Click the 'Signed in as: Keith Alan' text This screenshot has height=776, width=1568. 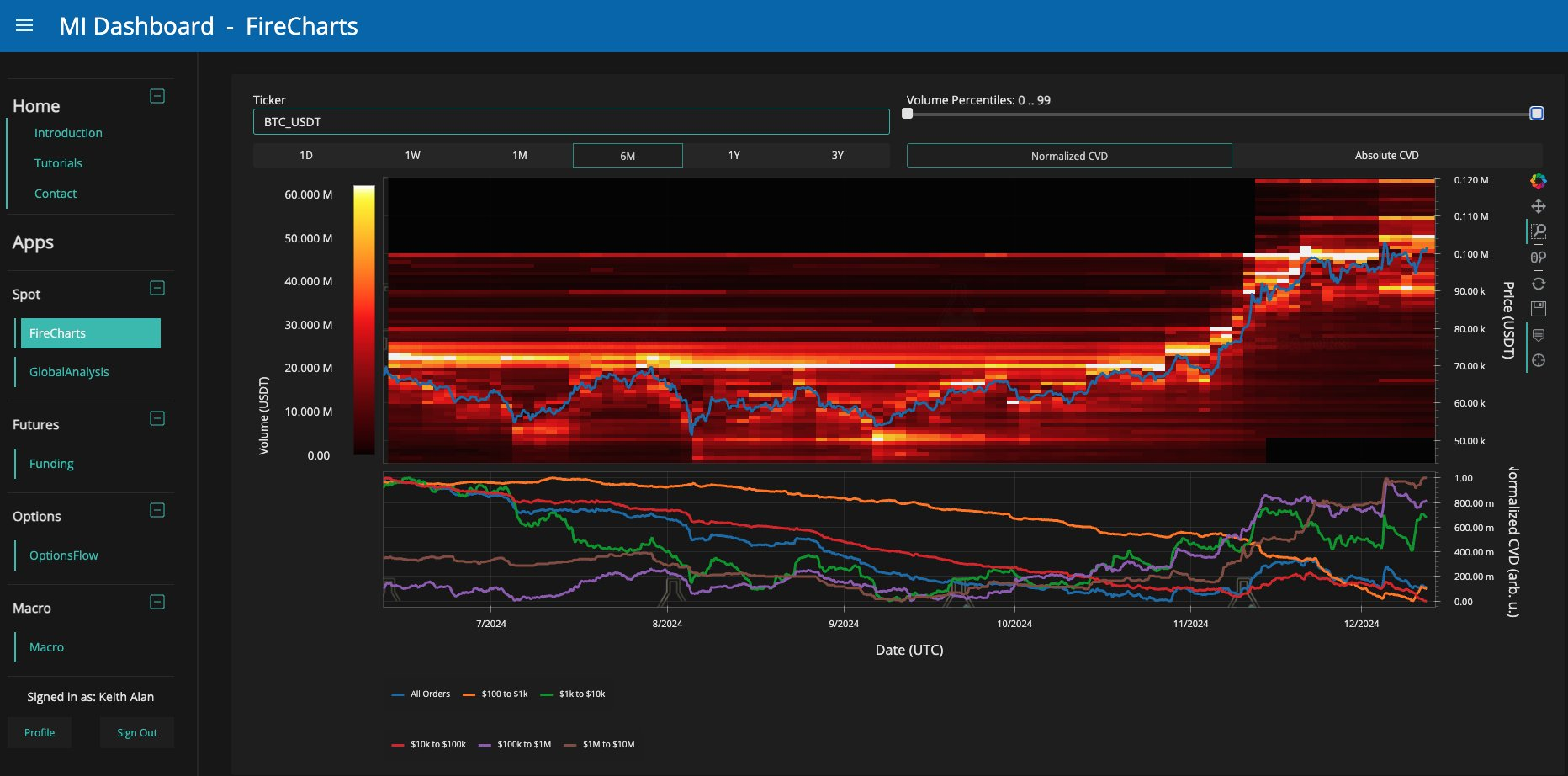pyautogui.click(x=90, y=697)
